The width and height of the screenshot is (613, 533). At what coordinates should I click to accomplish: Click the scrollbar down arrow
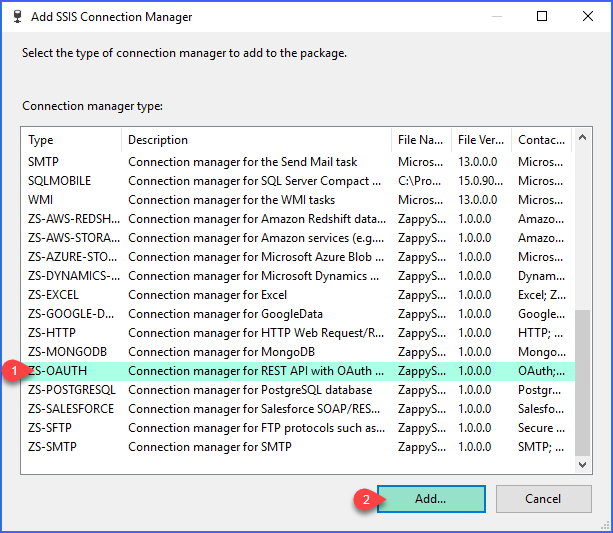[582, 465]
